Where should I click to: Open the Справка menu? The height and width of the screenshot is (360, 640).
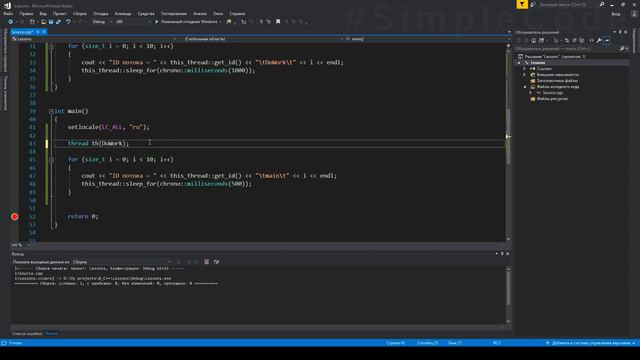(237, 13)
